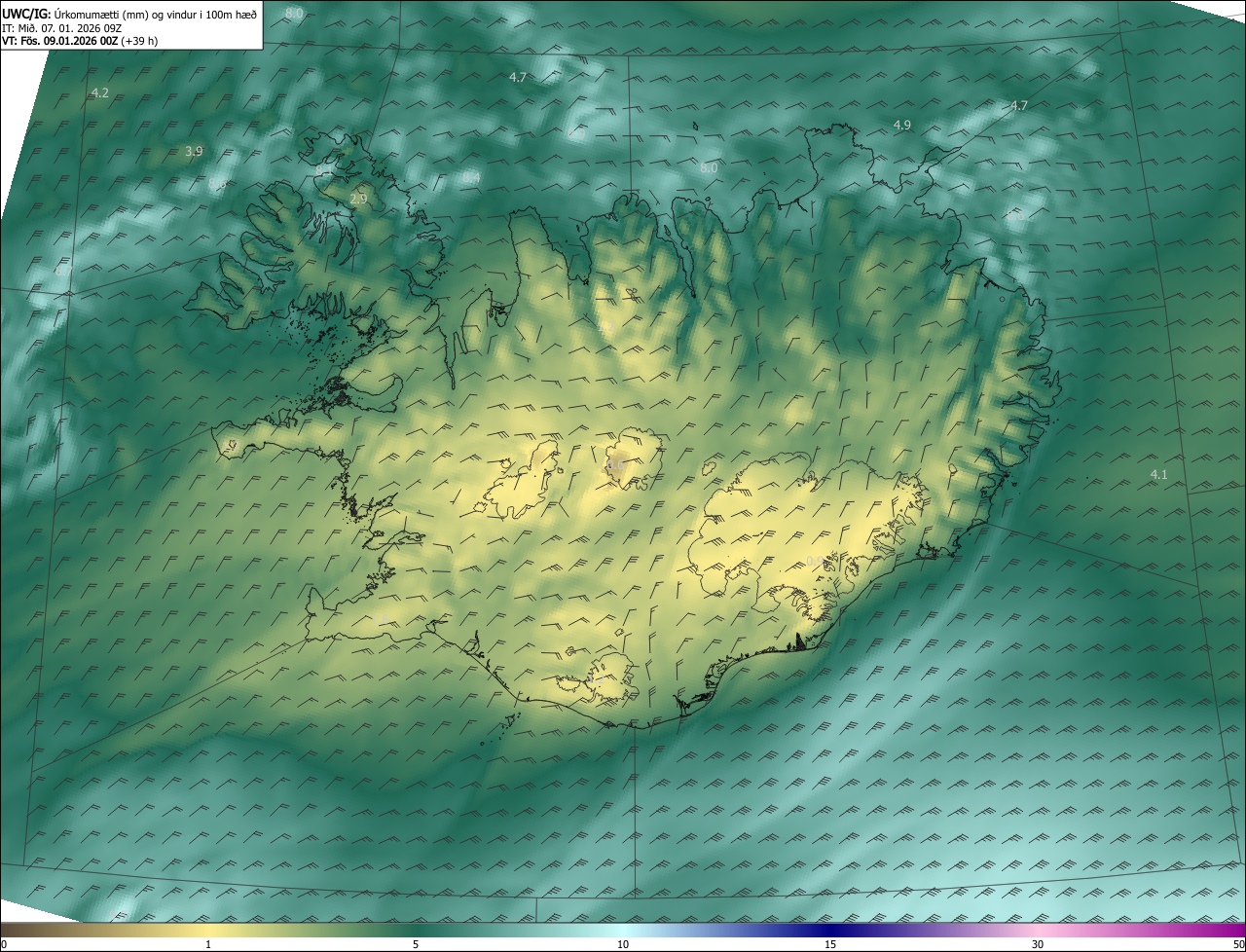
Task: Click the initial time line "IT: Mið. 07. 01. 2026 09Z"
Action: pyautogui.click(x=62, y=28)
